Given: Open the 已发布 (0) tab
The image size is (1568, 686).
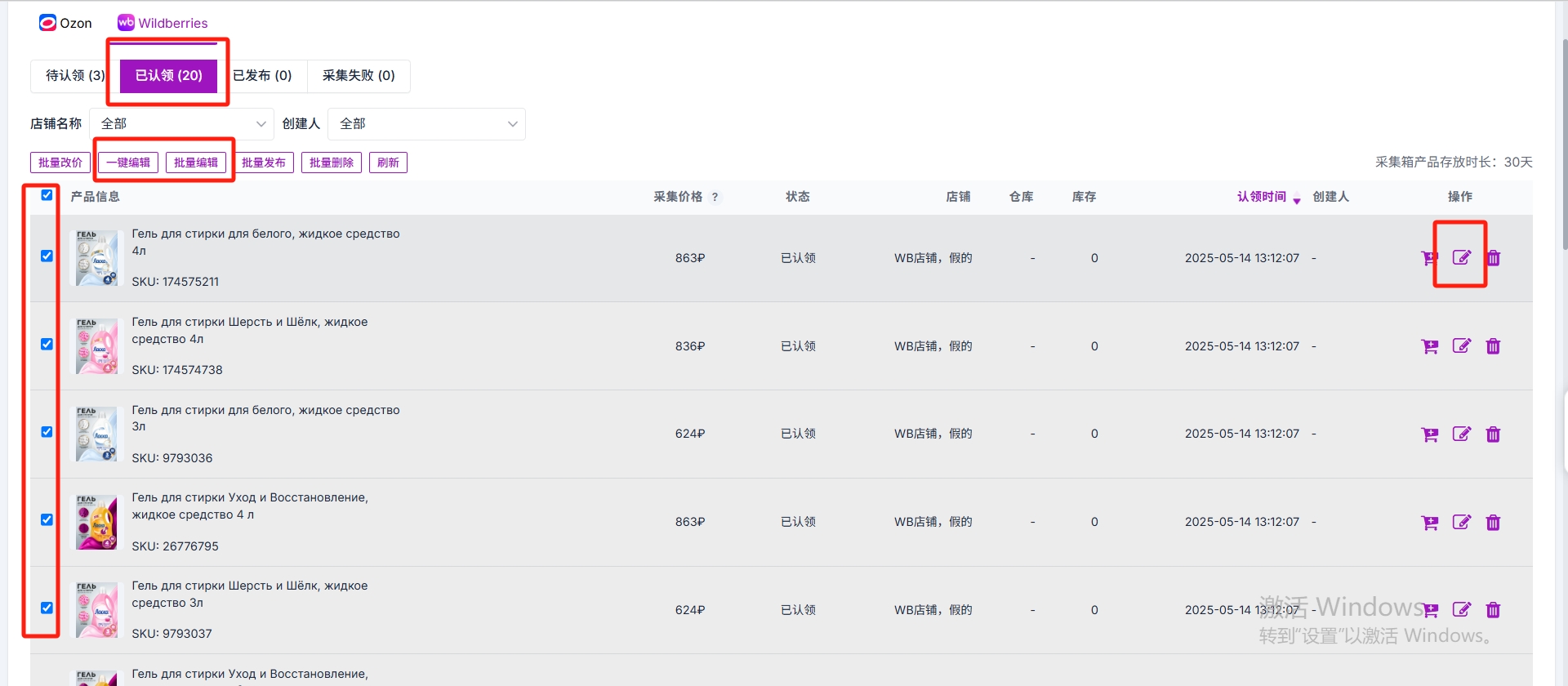Looking at the screenshot, I should pyautogui.click(x=262, y=75).
